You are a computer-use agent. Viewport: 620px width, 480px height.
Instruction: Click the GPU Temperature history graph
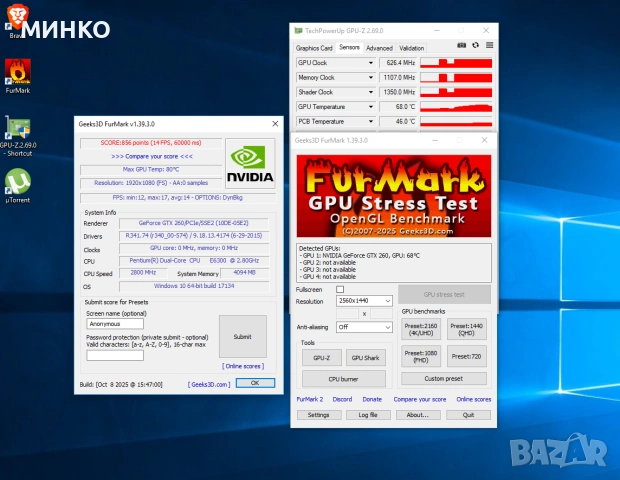[456, 107]
